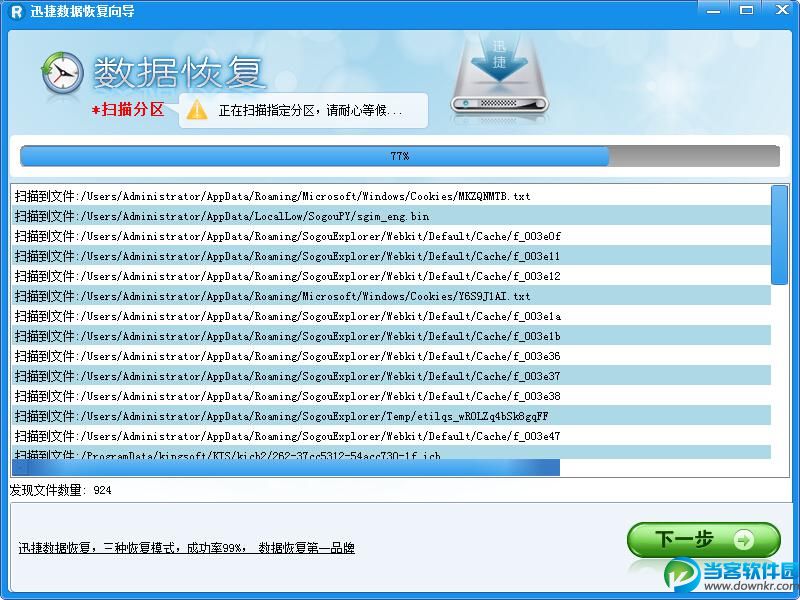
Task: Select the etilqs_wROLZq4bSk8gqFF temp file row
Action: click(391, 416)
